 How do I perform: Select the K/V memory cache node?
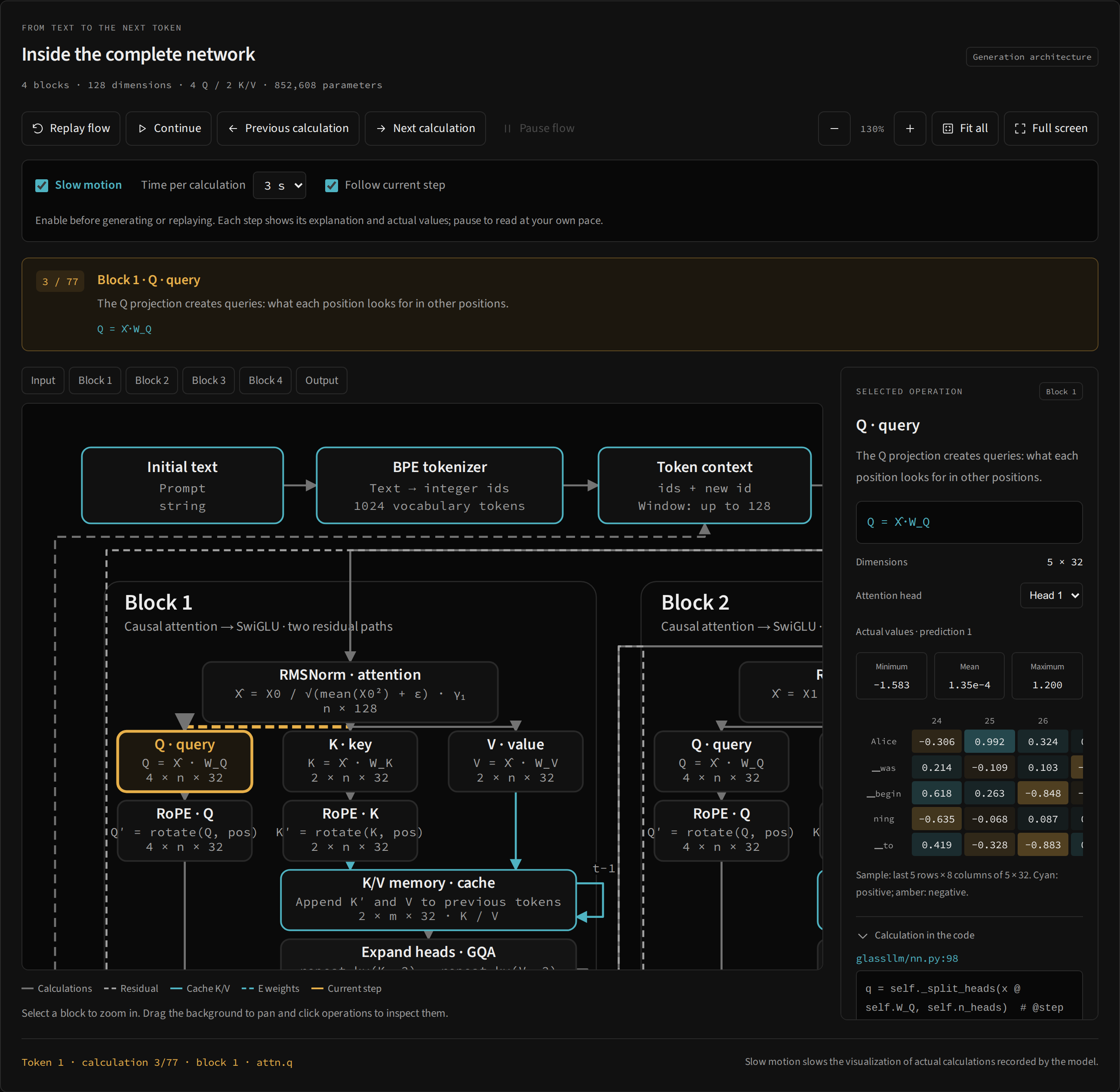(x=429, y=900)
